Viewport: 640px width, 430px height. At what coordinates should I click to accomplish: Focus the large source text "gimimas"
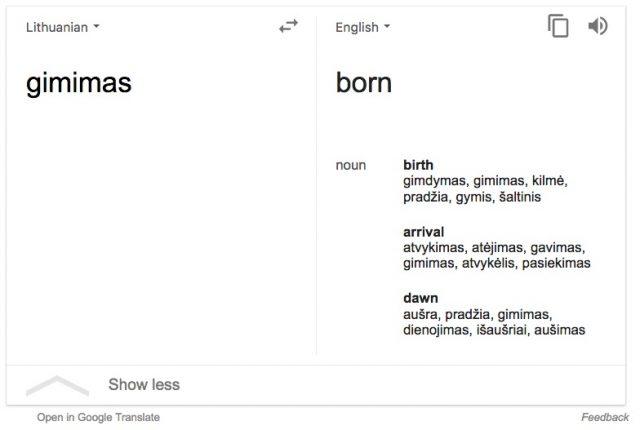point(79,84)
